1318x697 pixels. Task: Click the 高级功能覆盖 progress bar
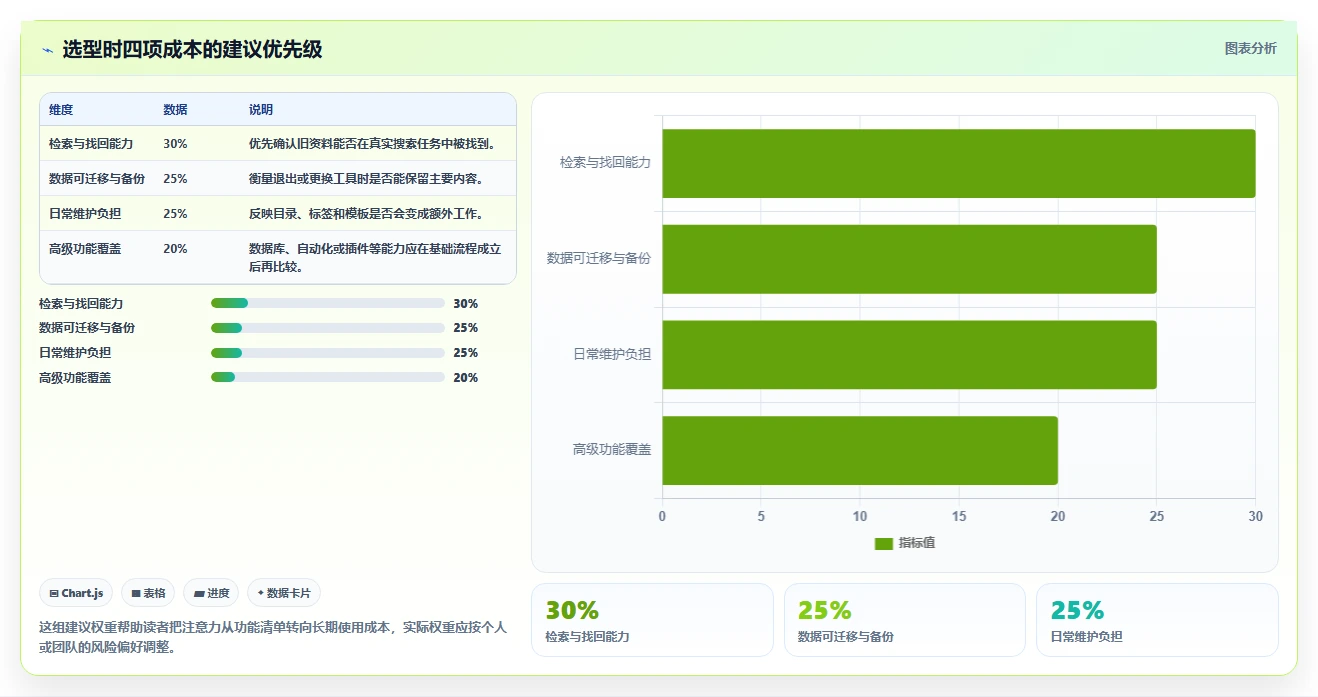(327, 377)
